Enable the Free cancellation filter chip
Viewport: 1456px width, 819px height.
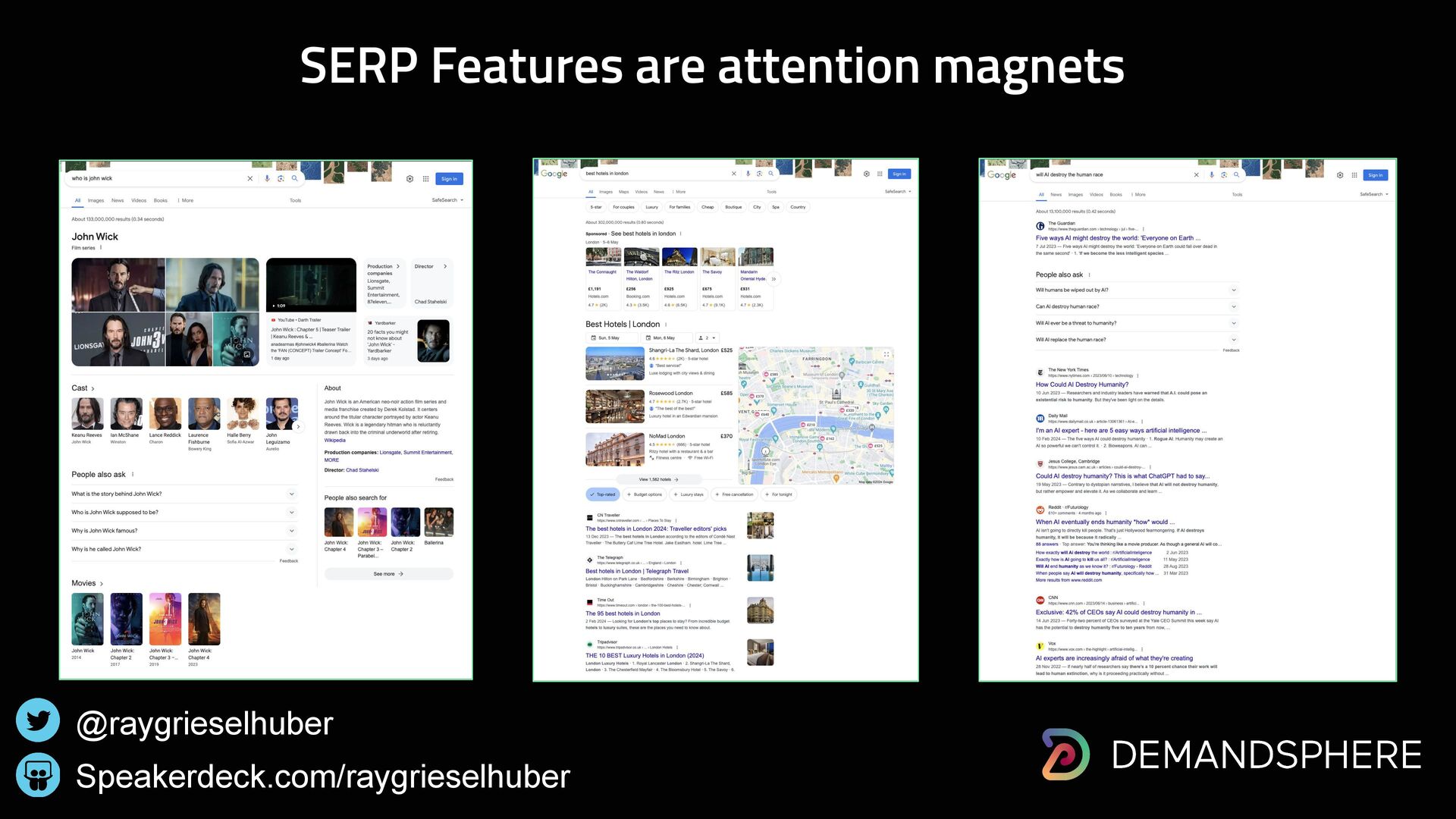pos(733,494)
